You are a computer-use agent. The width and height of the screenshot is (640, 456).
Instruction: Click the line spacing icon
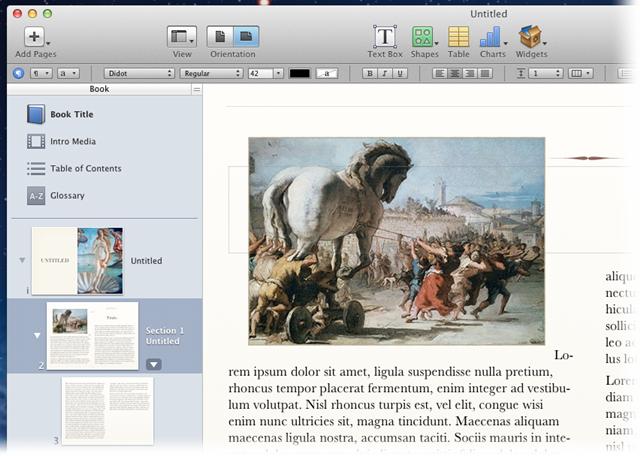pos(521,73)
